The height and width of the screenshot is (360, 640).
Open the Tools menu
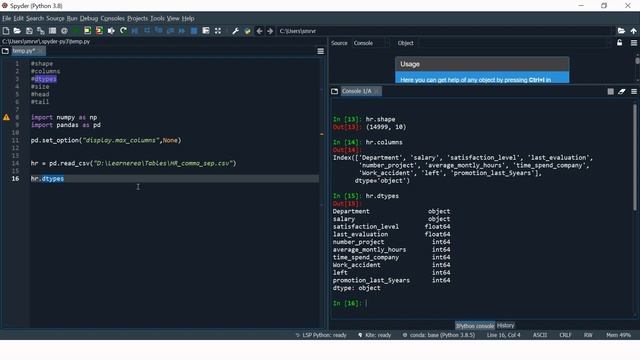[x=157, y=18]
